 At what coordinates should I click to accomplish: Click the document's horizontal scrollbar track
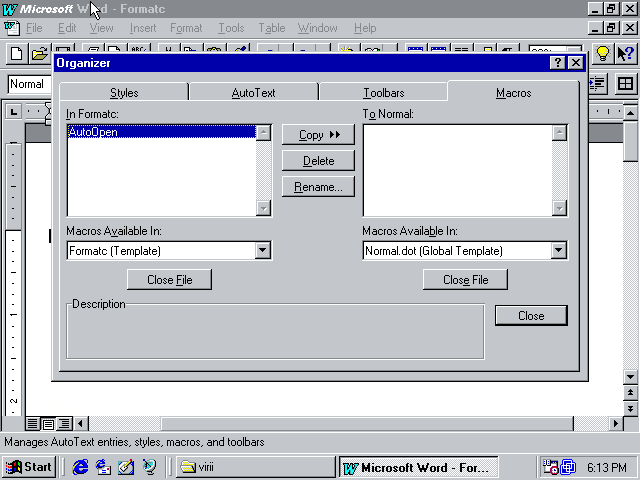coord(350,424)
